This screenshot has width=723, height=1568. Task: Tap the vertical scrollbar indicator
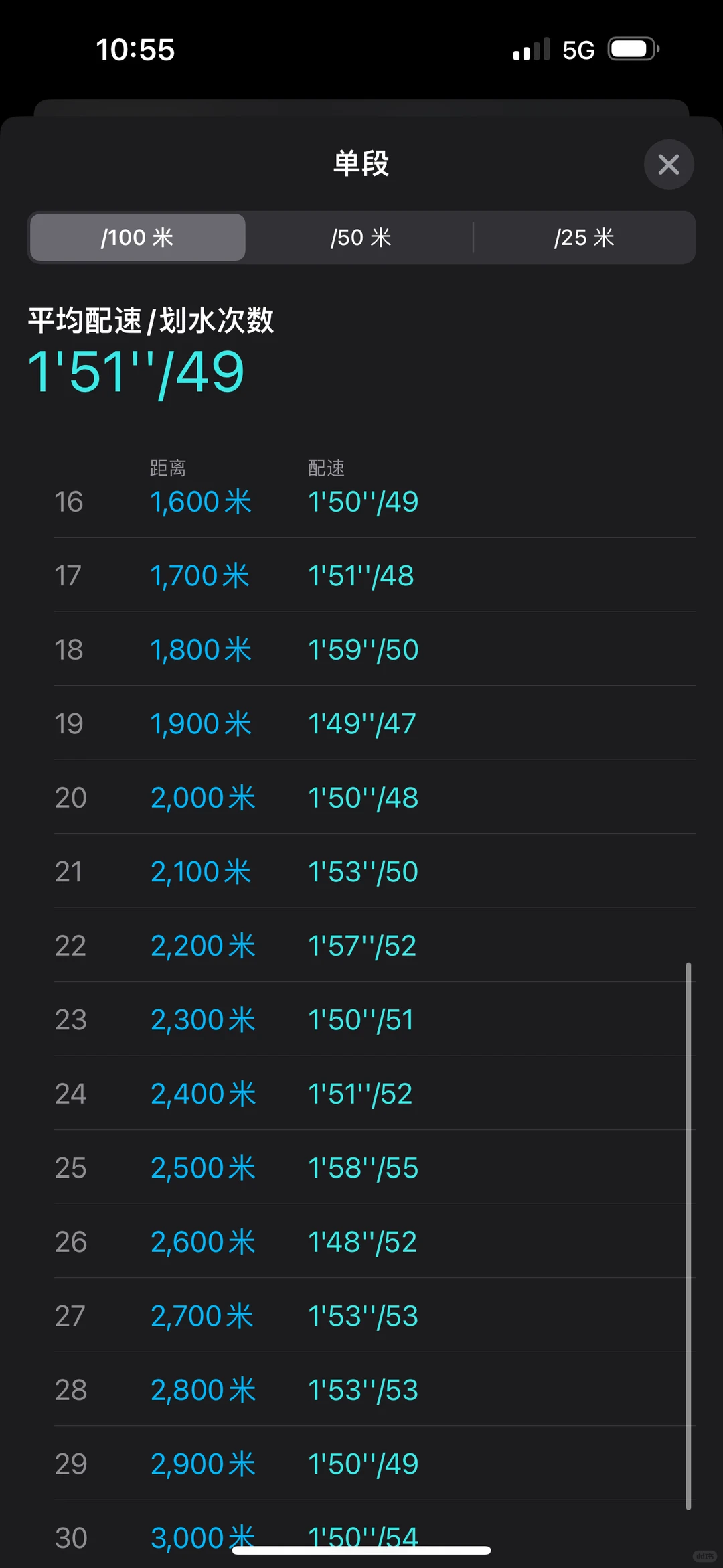[x=688, y=1236]
